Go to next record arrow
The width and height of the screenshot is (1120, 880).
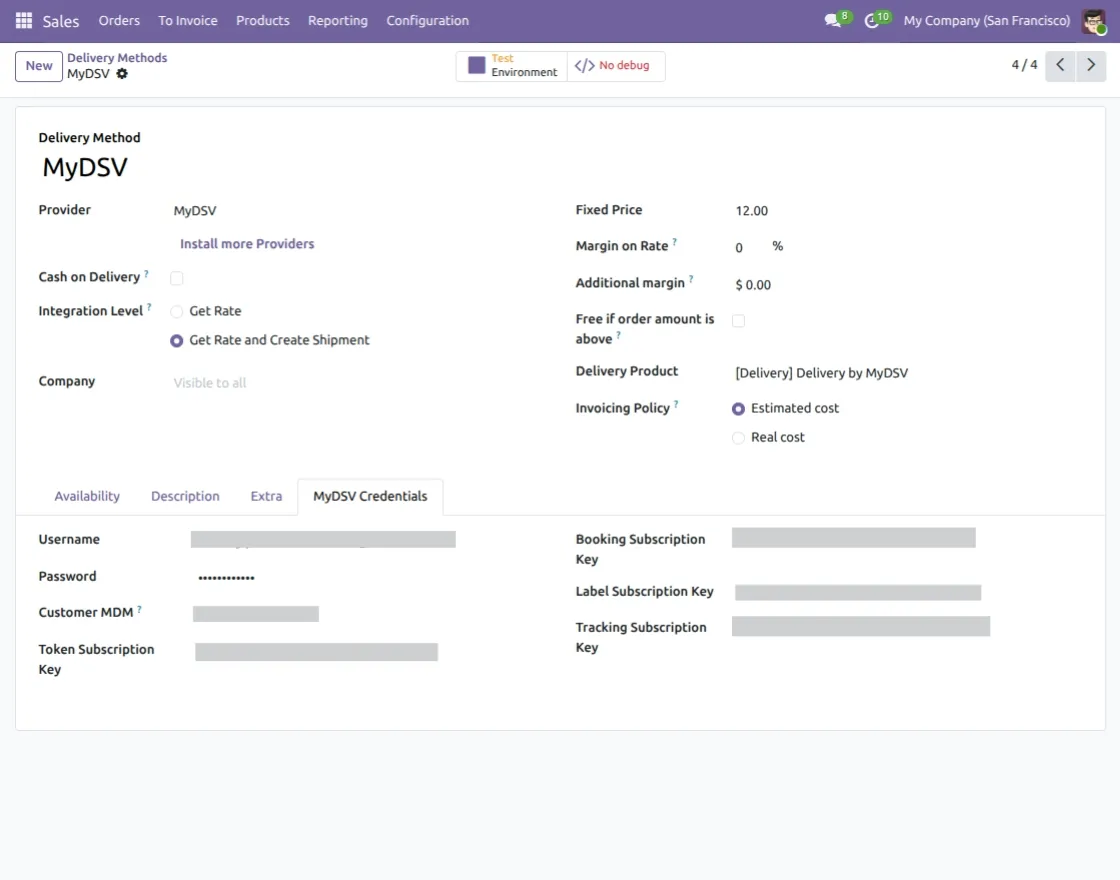[1091, 66]
